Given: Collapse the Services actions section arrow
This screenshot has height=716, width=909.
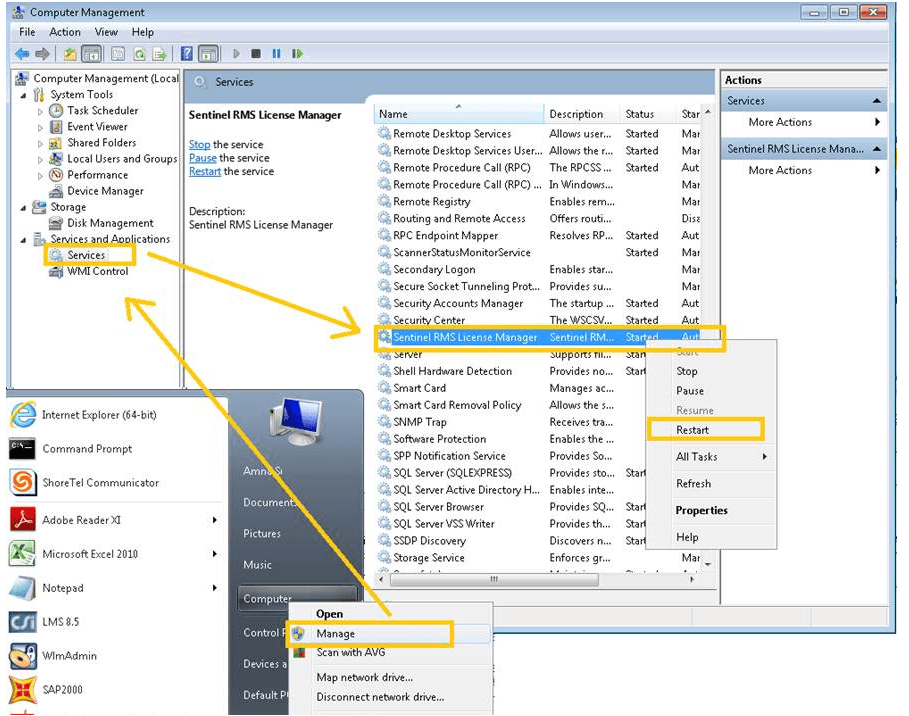Looking at the screenshot, I should pyautogui.click(x=877, y=101).
